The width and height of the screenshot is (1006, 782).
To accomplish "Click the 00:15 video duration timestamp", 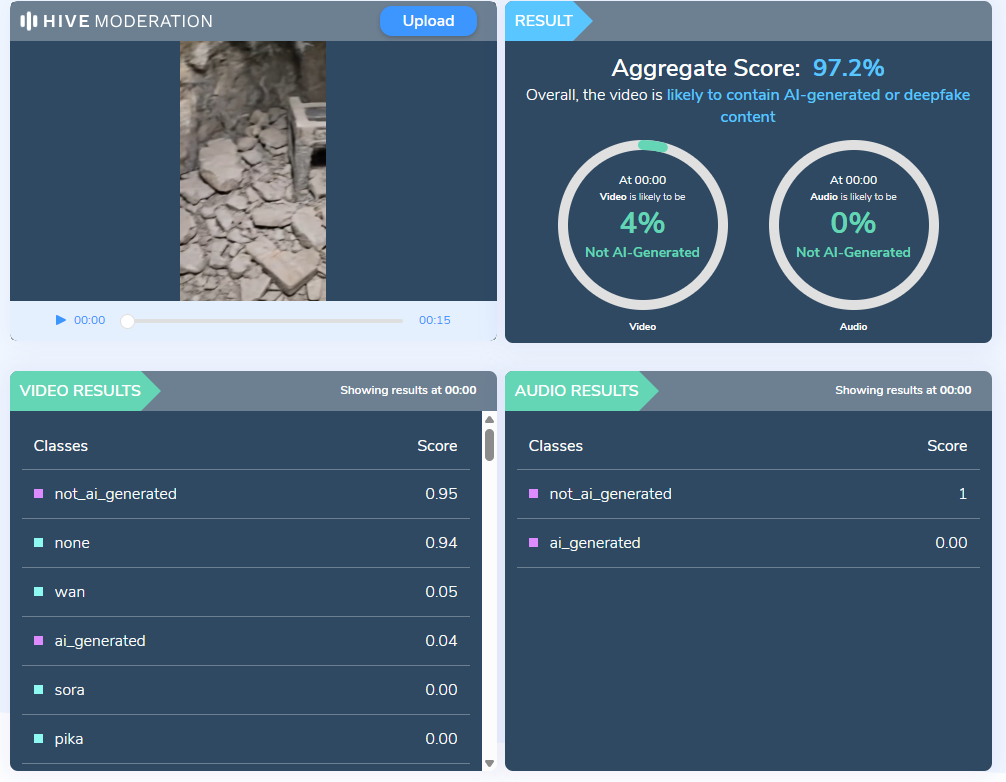I will click(434, 321).
